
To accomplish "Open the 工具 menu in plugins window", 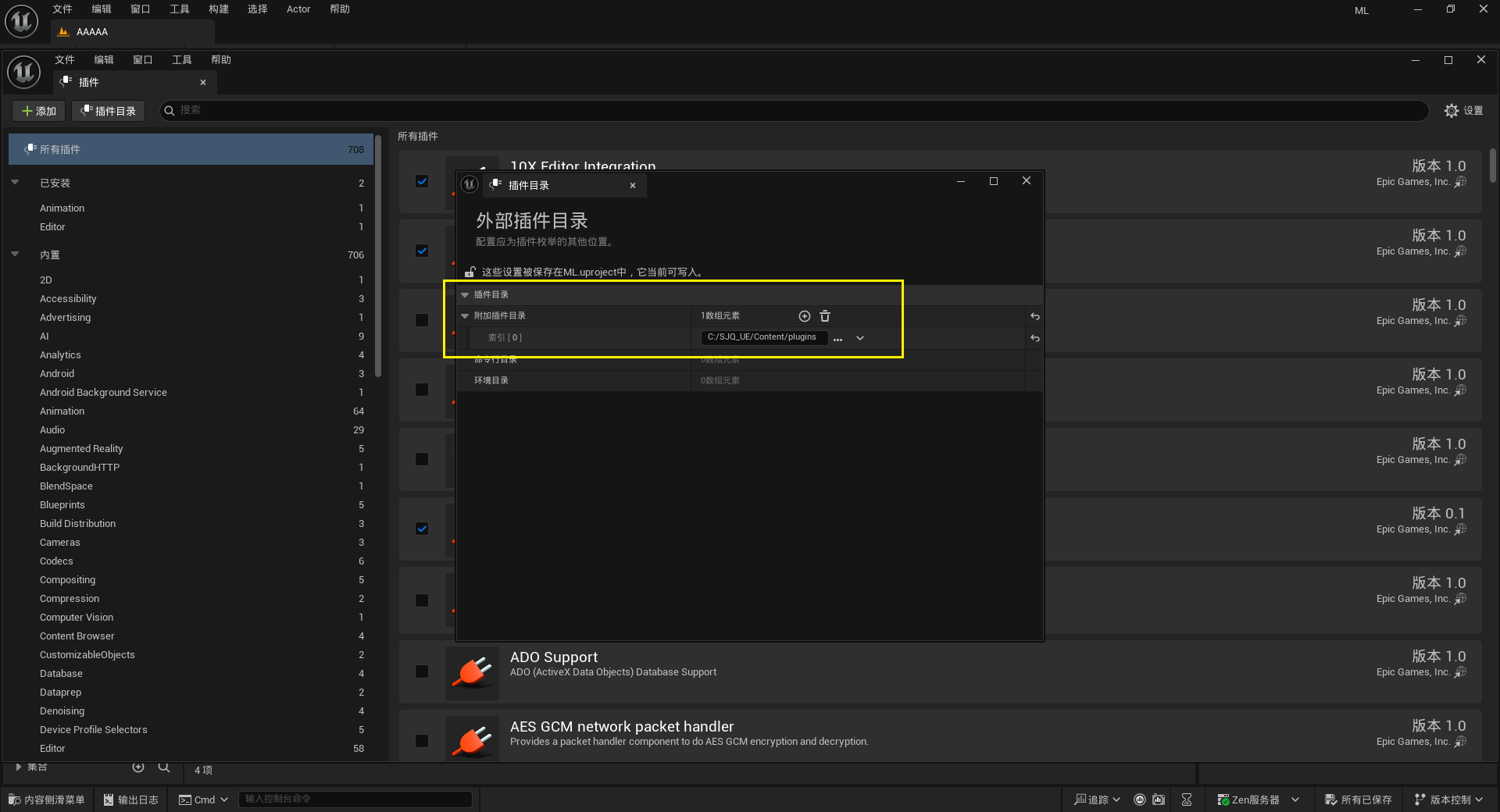I will (x=181, y=60).
